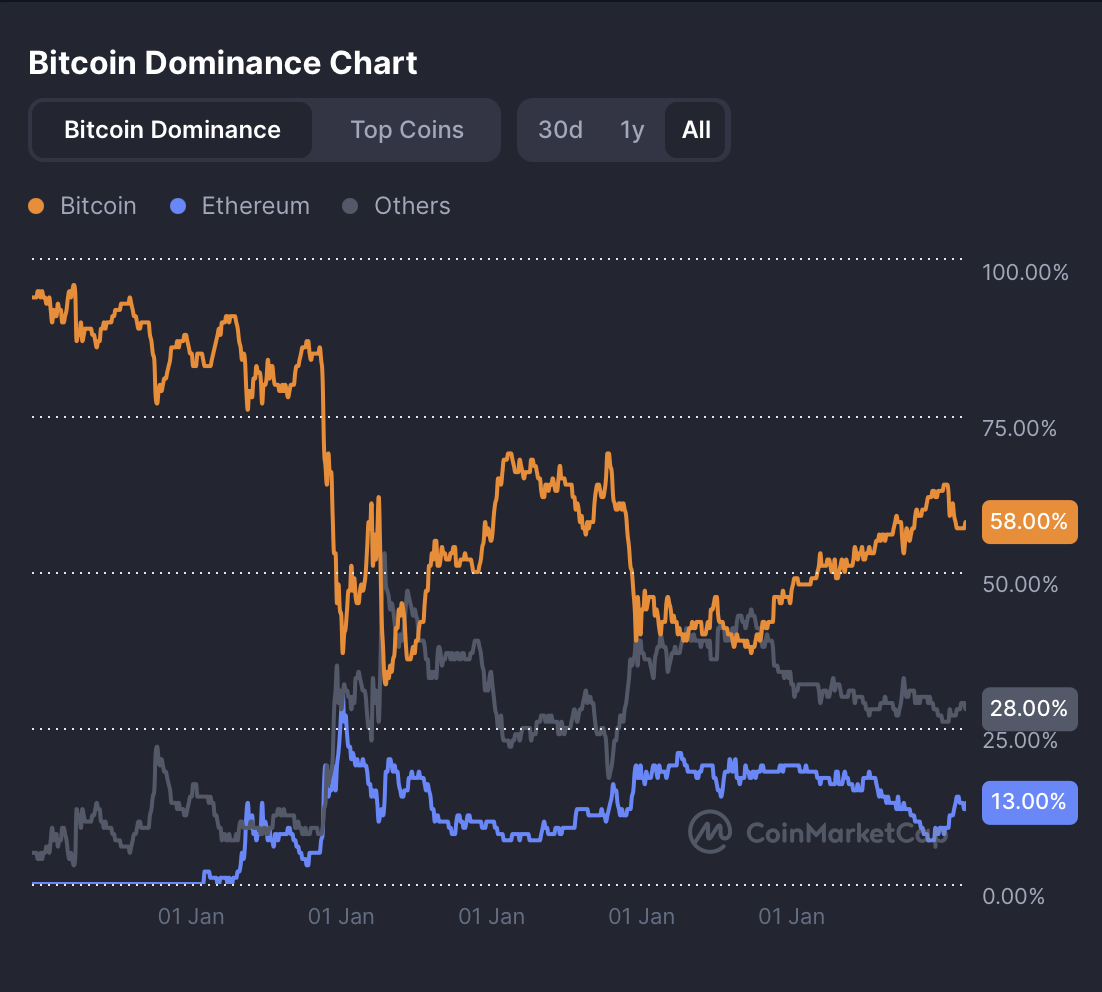The width and height of the screenshot is (1102, 992).
Task: Open the Top Coins tab
Action: [x=407, y=130]
